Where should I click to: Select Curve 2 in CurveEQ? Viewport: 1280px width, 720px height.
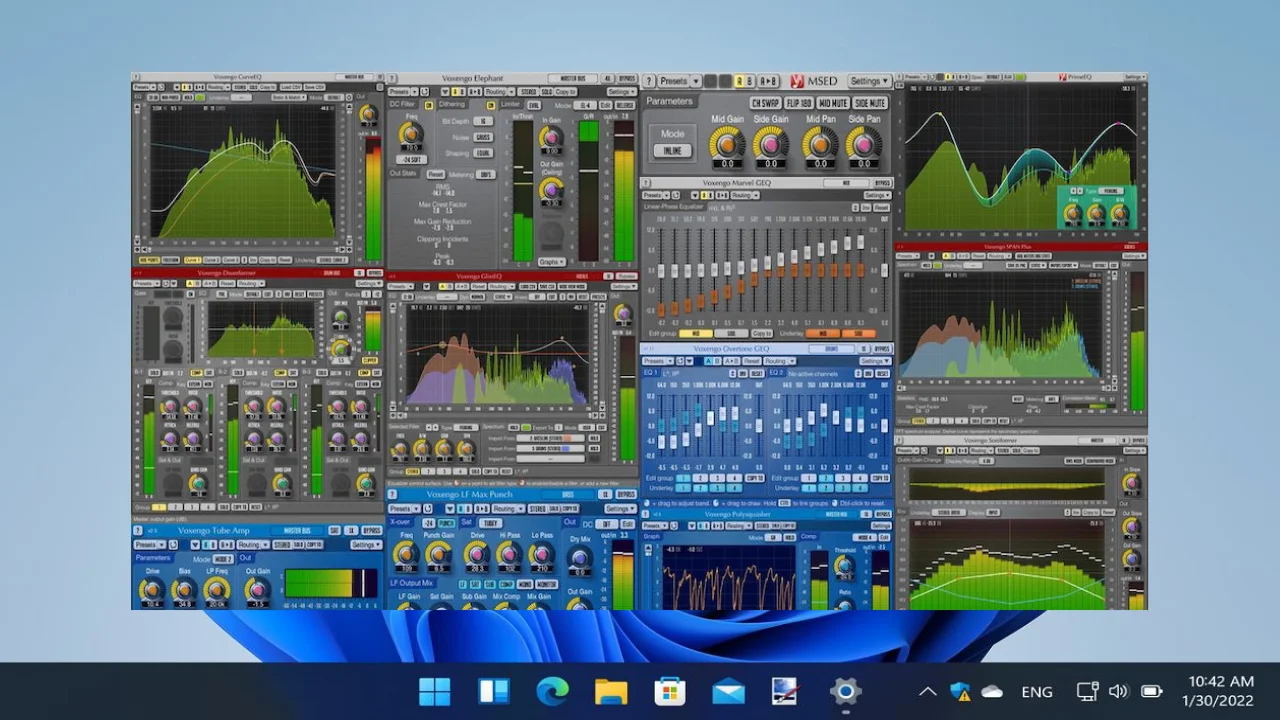click(x=212, y=258)
